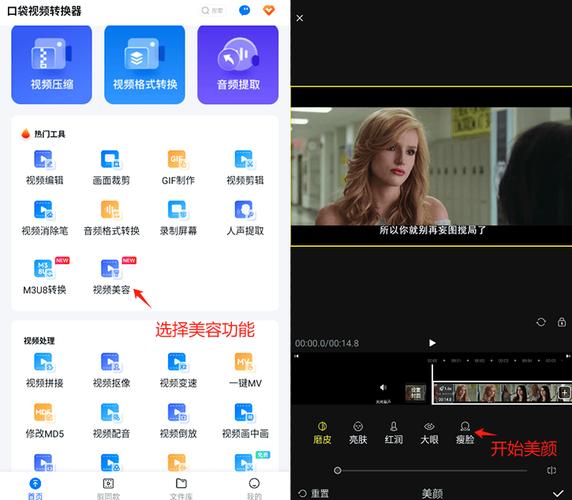Image resolution: width=572 pixels, height=500 pixels.
Task: Open the blue chat message icon
Action: (x=244, y=11)
